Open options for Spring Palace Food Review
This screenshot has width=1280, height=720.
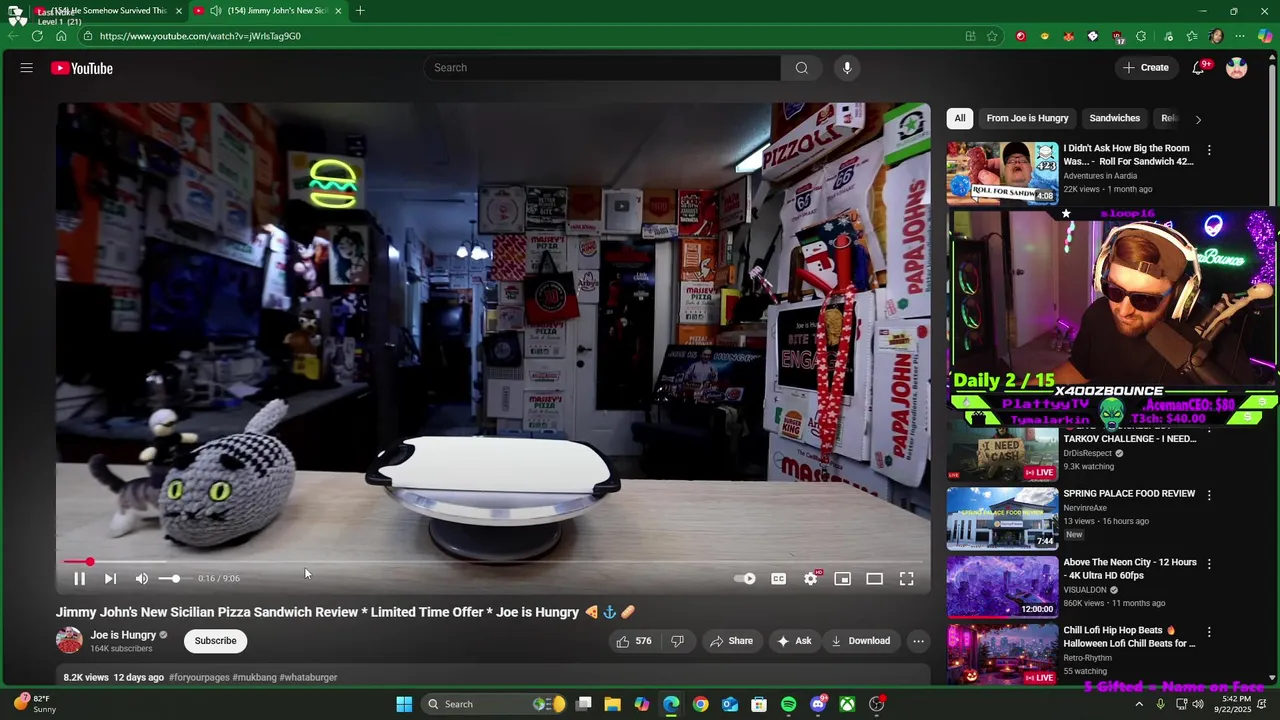(1209, 495)
